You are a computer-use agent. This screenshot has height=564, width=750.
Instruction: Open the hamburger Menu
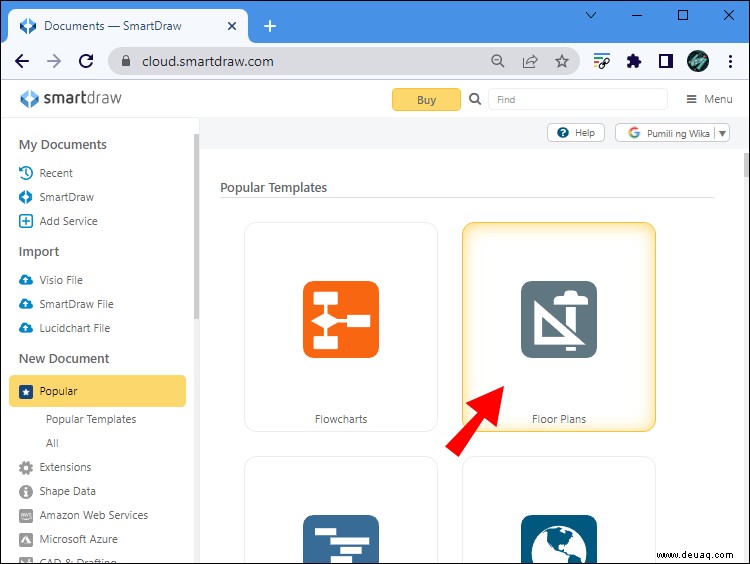pos(709,99)
